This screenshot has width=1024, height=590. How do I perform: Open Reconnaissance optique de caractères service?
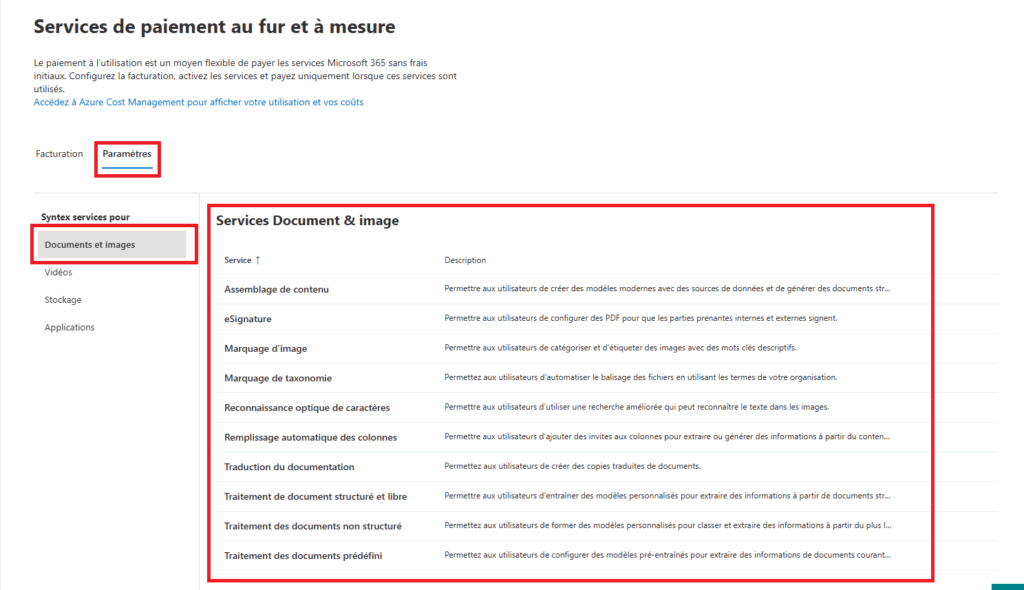click(307, 408)
